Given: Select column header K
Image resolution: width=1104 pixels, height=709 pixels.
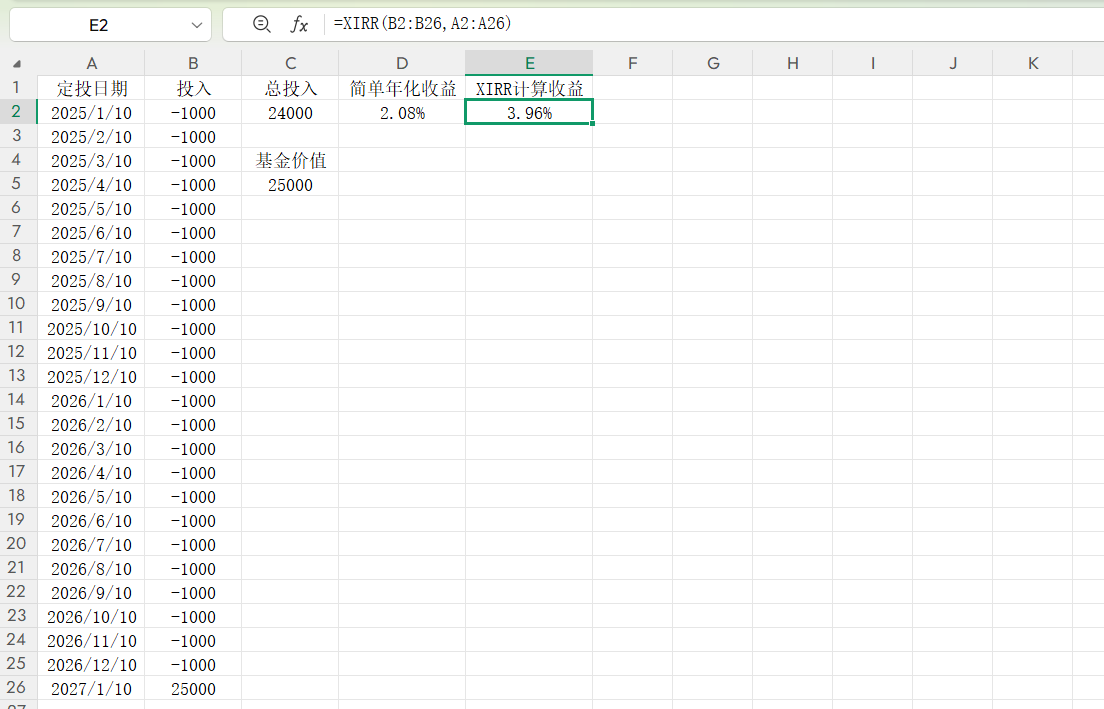Looking at the screenshot, I should [x=1032, y=62].
